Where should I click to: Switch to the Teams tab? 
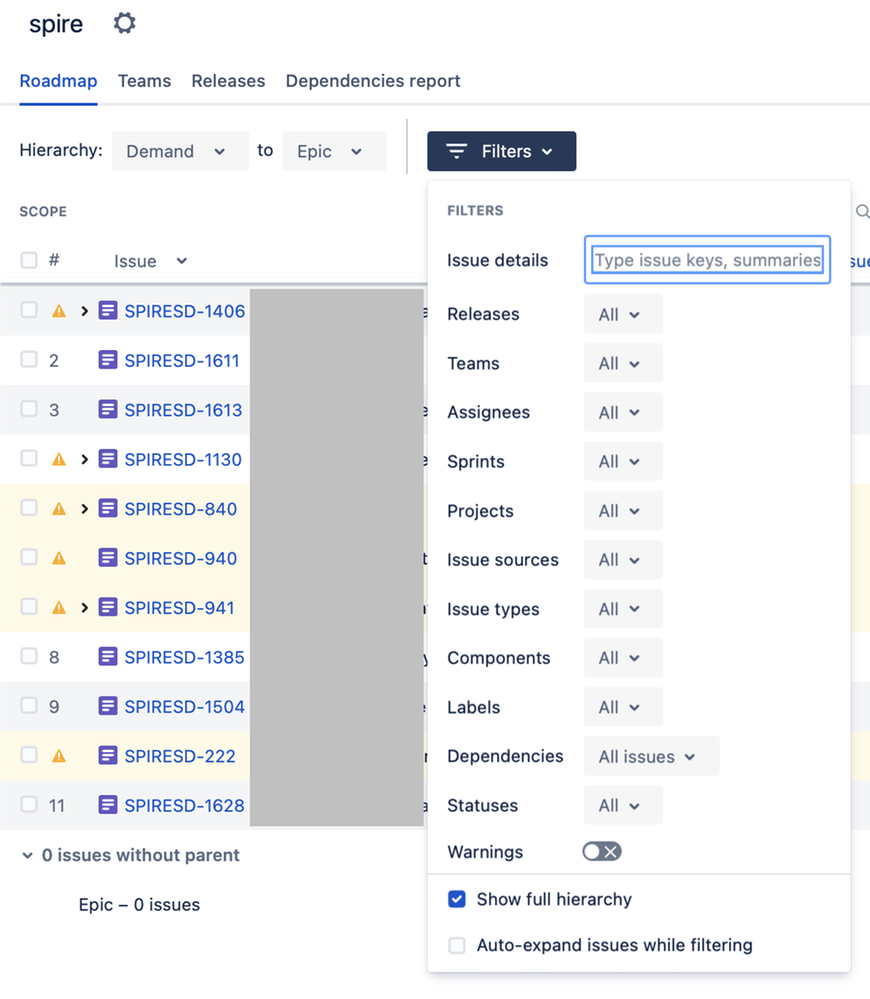(144, 81)
